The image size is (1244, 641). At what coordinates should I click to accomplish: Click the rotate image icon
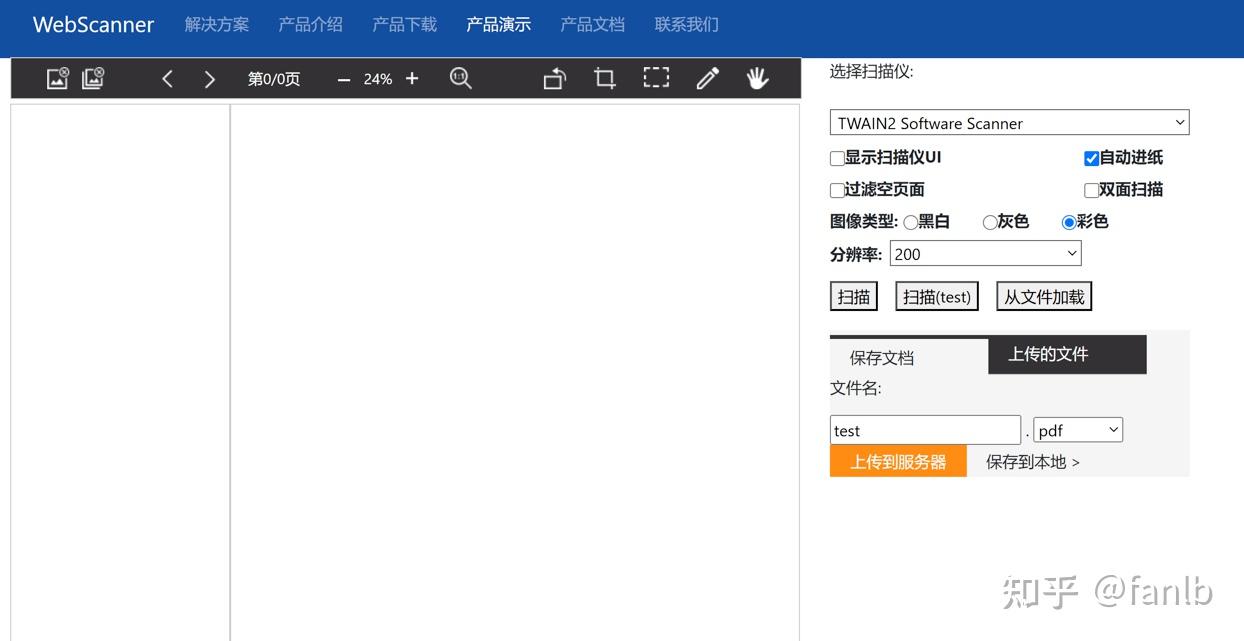coord(553,78)
